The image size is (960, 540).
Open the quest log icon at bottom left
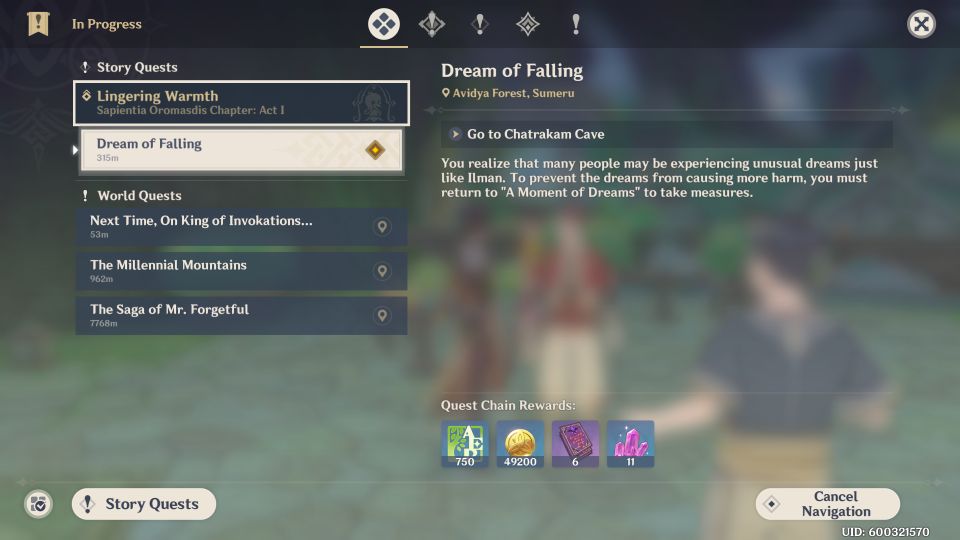(38, 504)
